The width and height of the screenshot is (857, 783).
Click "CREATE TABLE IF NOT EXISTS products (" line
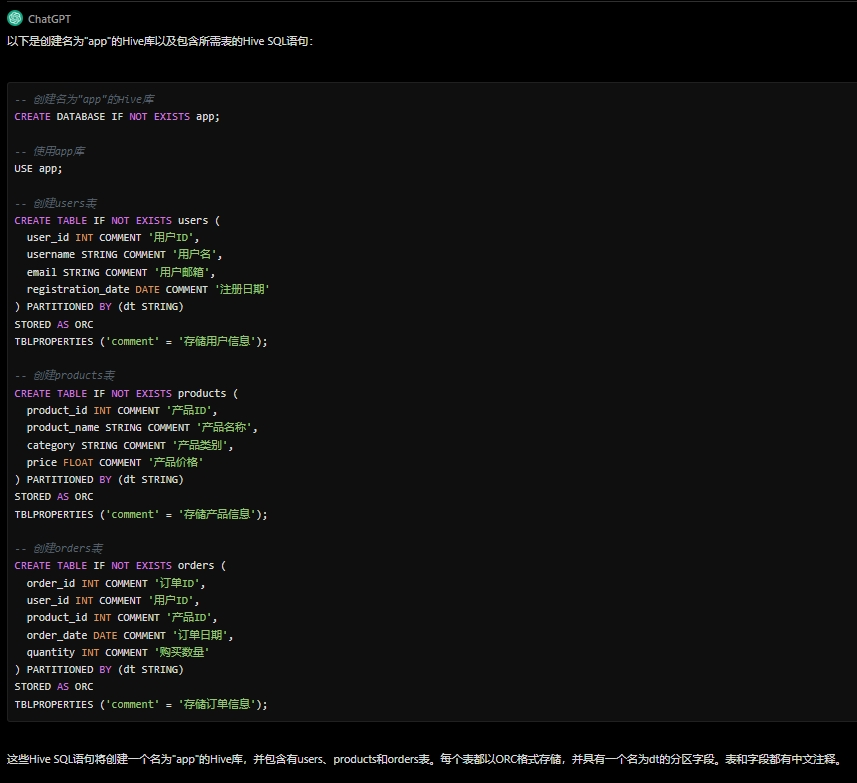[x=126, y=393]
